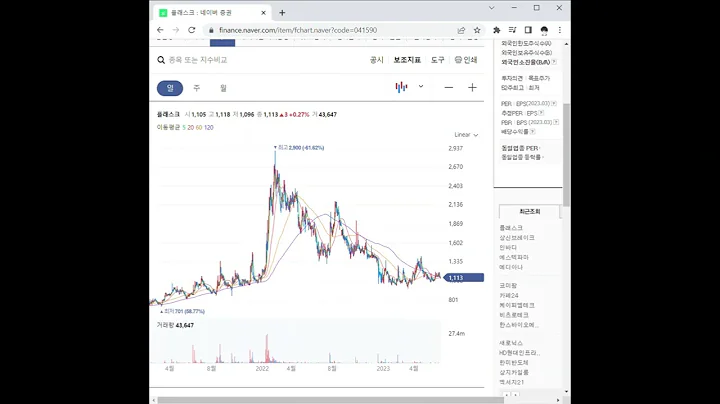
Task: Open the Chrome profile avatar
Action: pyautogui.click(x=544, y=30)
